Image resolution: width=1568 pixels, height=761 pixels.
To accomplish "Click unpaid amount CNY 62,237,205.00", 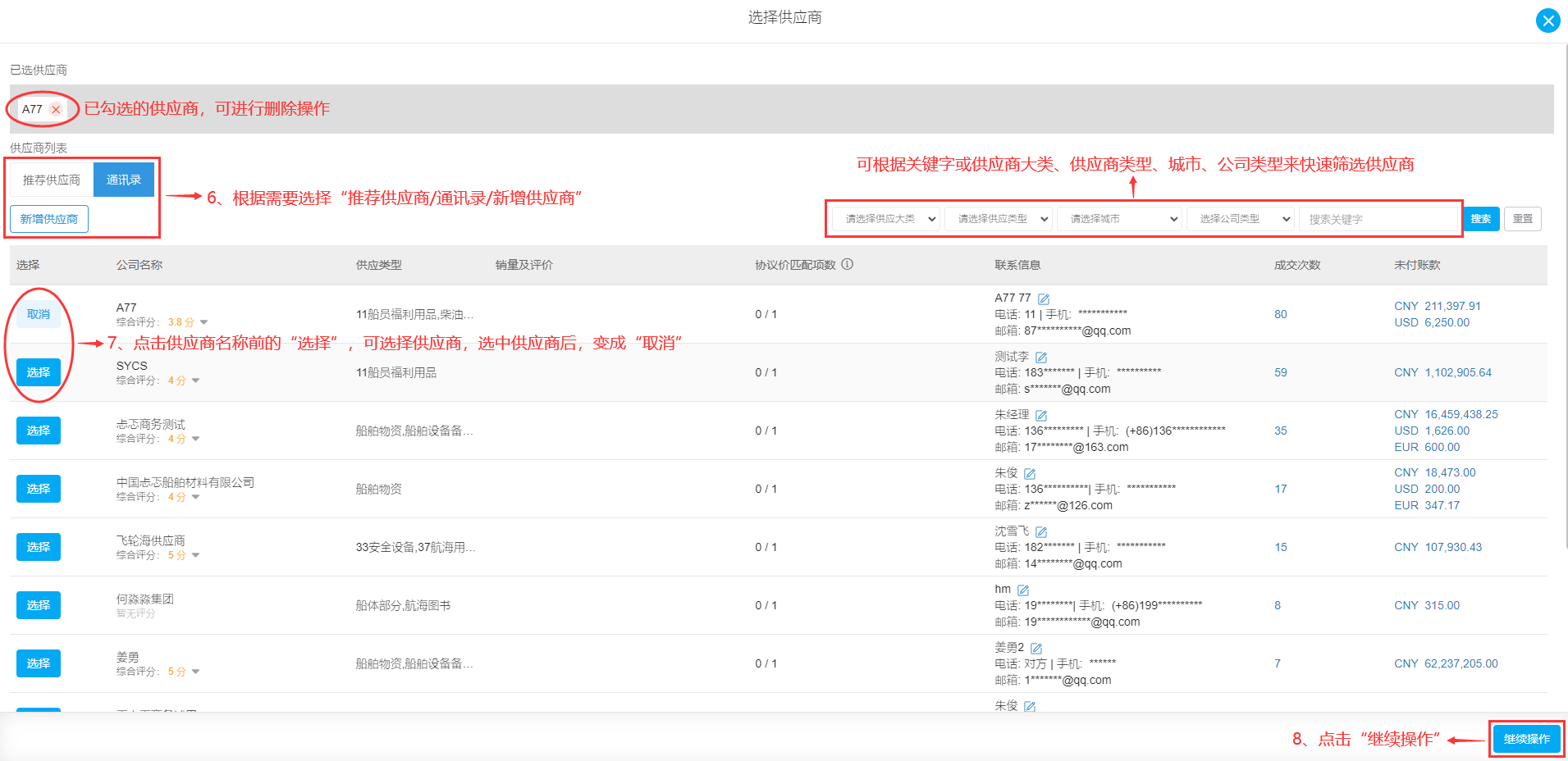I will (x=1446, y=663).
